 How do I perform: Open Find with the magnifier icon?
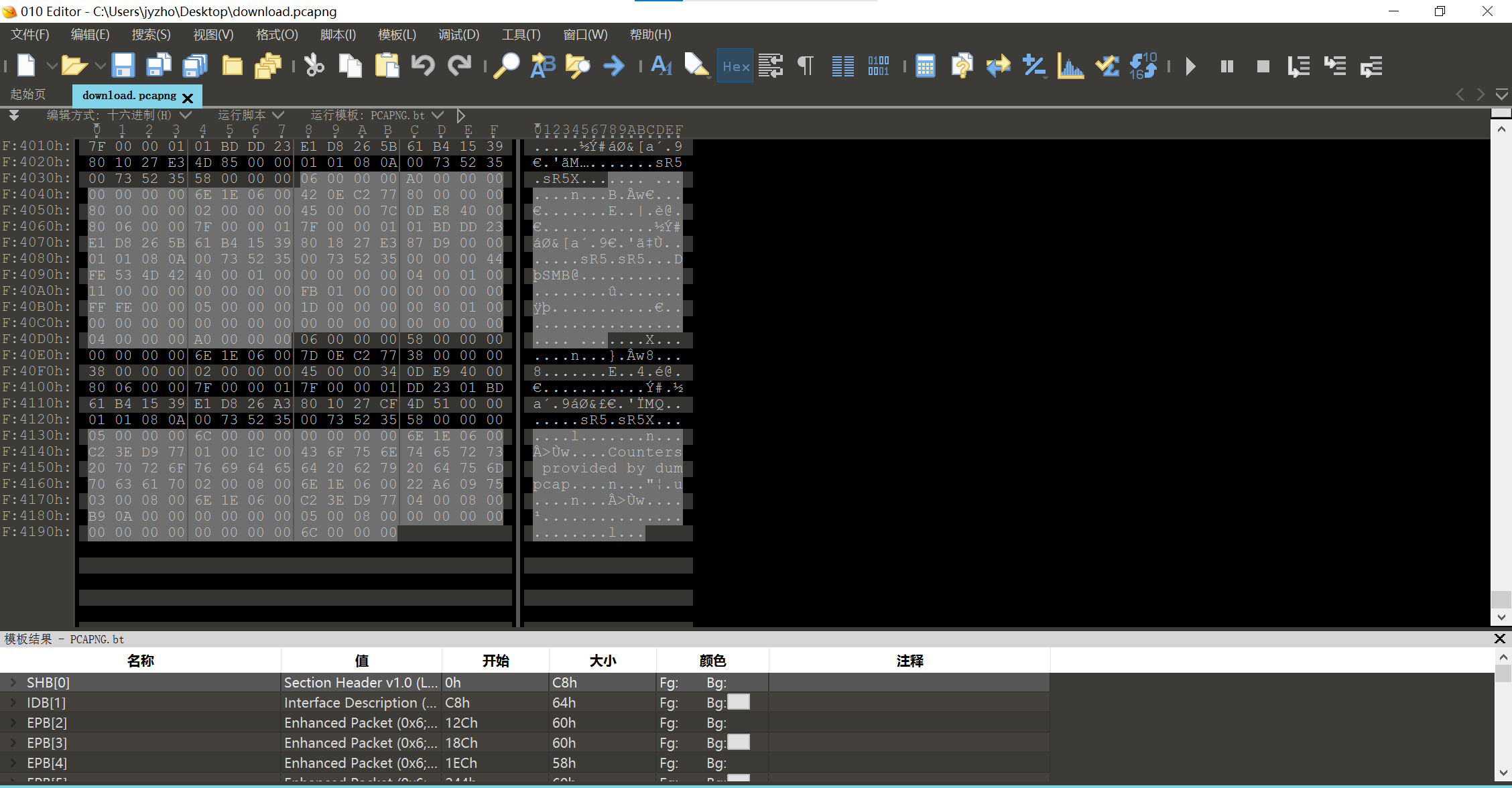coord(507,66)
